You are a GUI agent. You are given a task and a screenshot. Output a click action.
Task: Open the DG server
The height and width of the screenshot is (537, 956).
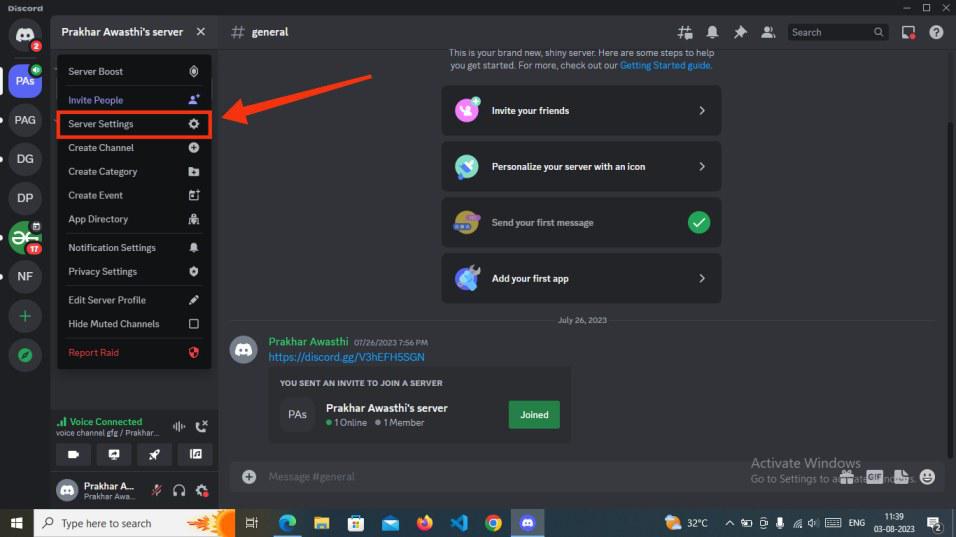click(25, 159)
